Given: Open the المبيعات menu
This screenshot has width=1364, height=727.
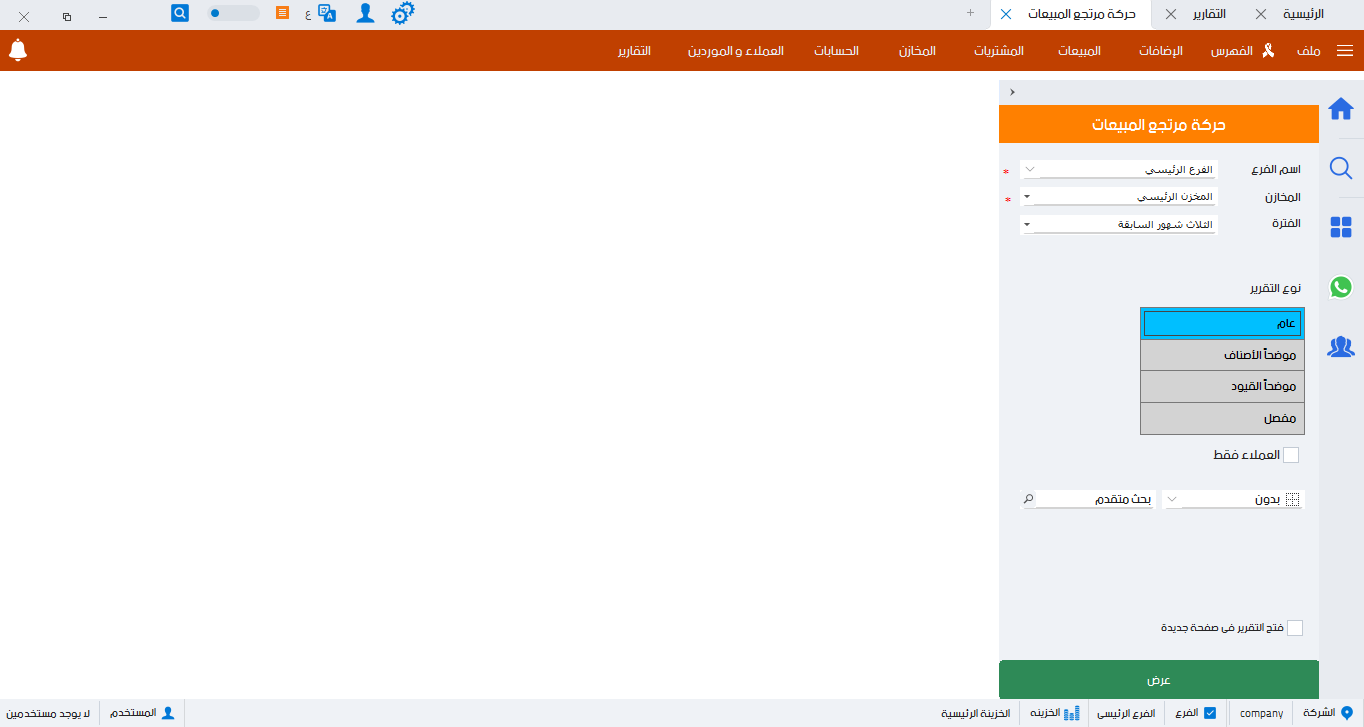Looking at the screenshot, I should (1079, 51).
